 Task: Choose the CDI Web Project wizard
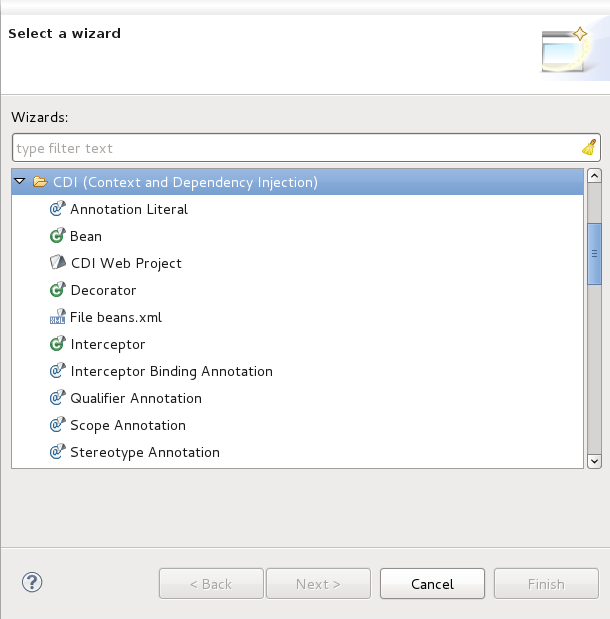click(x=126, y=263)
